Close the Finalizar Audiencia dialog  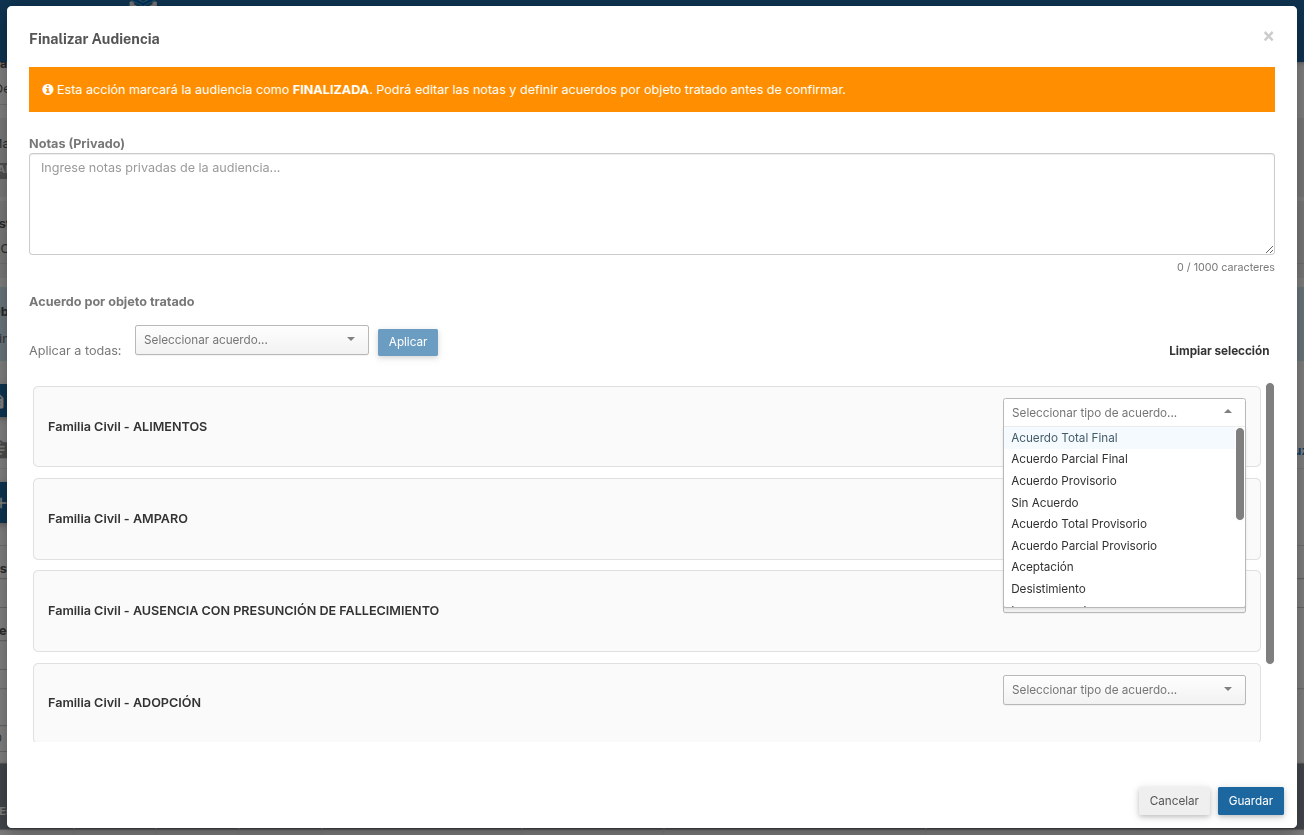pos(1268,37)
